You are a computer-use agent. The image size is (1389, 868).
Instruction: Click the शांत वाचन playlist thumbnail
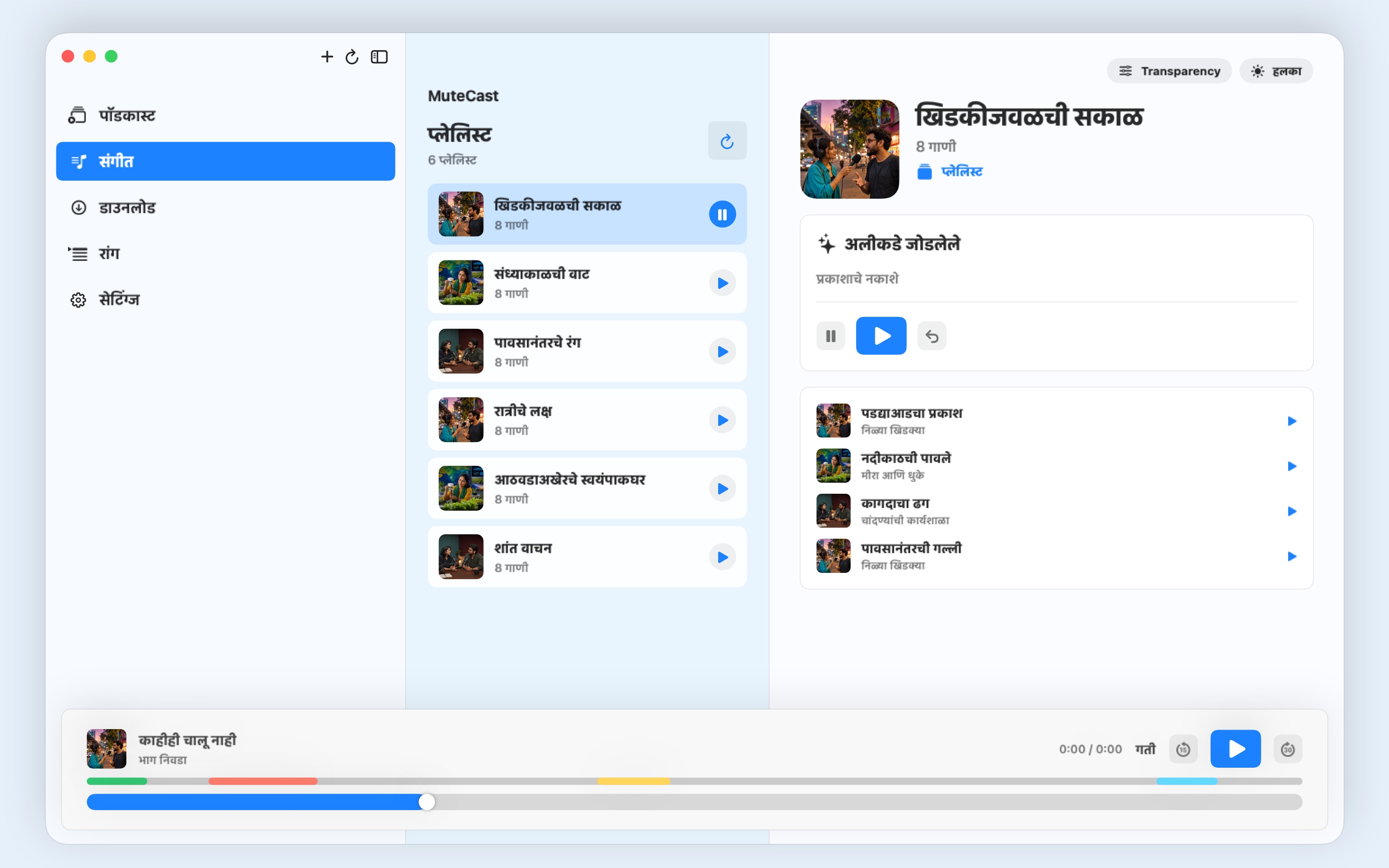(461, 557)
